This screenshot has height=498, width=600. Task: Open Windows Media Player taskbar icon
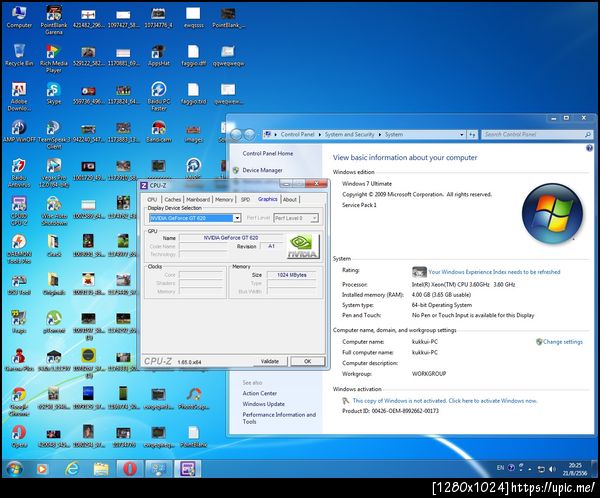click(x=42, y=469)
